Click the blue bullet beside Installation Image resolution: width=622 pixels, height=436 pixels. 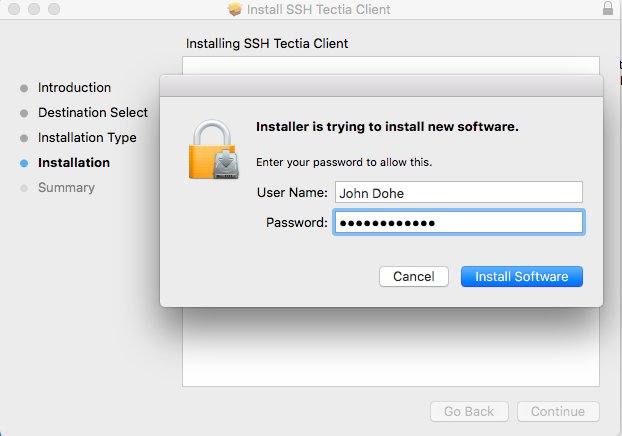click(x=24, y=163)
